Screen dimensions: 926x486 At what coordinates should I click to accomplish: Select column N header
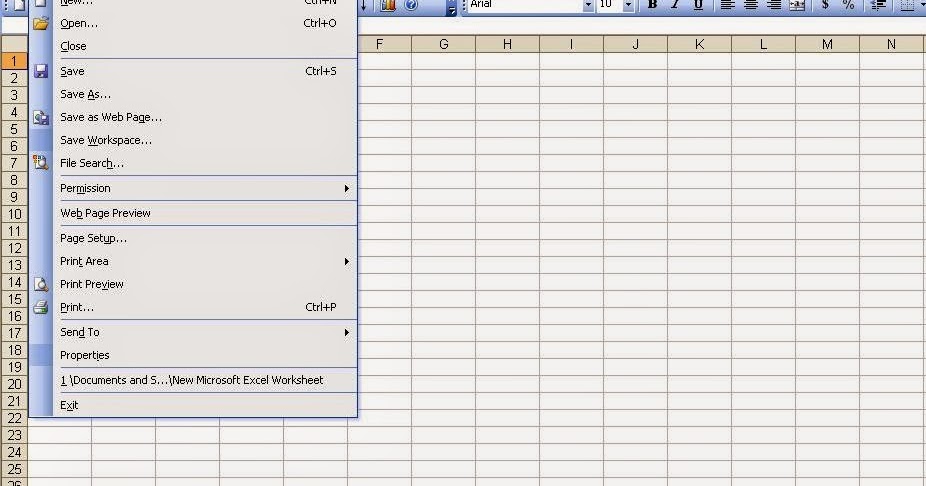(x=892, y=44)
